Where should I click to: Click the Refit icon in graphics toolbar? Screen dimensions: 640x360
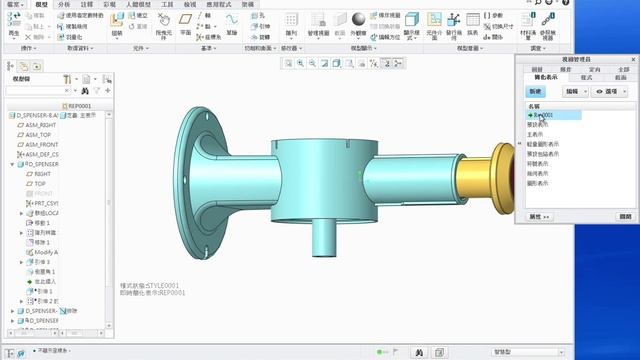288,63
